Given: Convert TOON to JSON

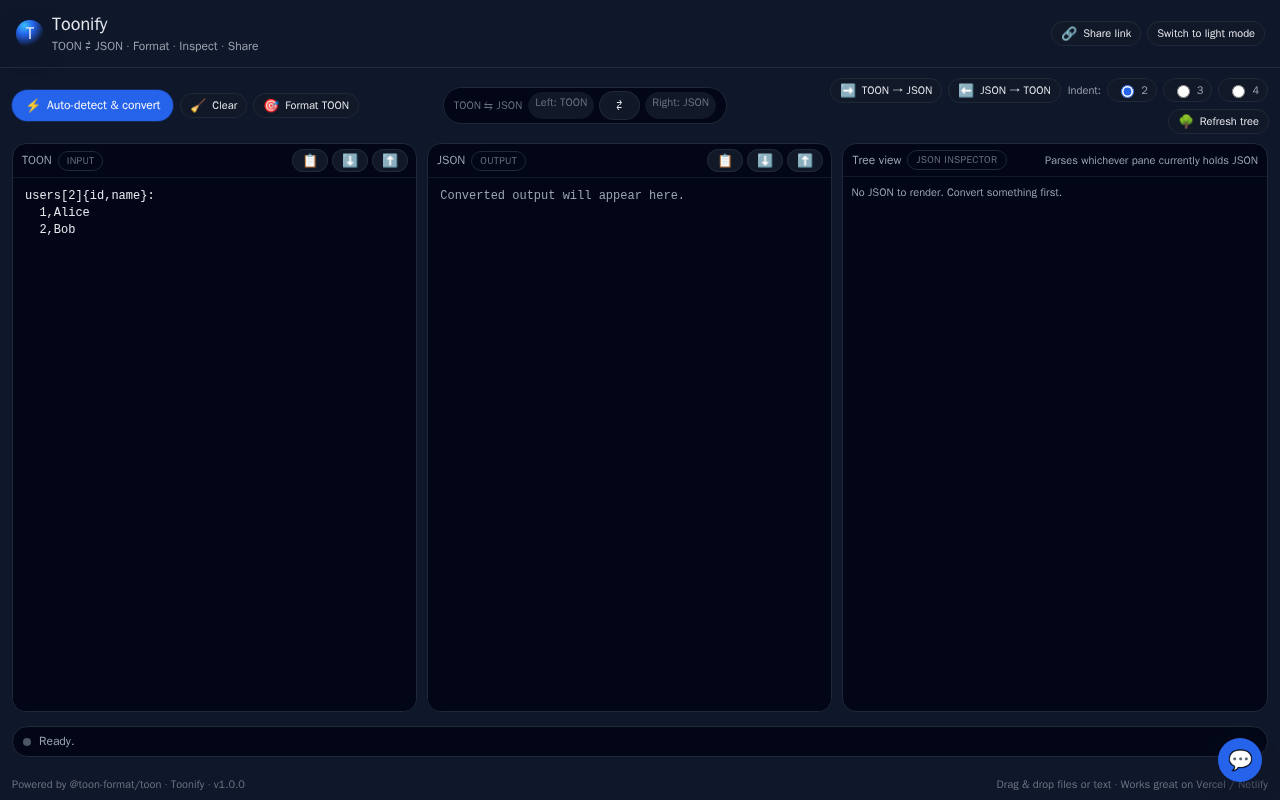Looking at the screenshot, I should [886, 91].
